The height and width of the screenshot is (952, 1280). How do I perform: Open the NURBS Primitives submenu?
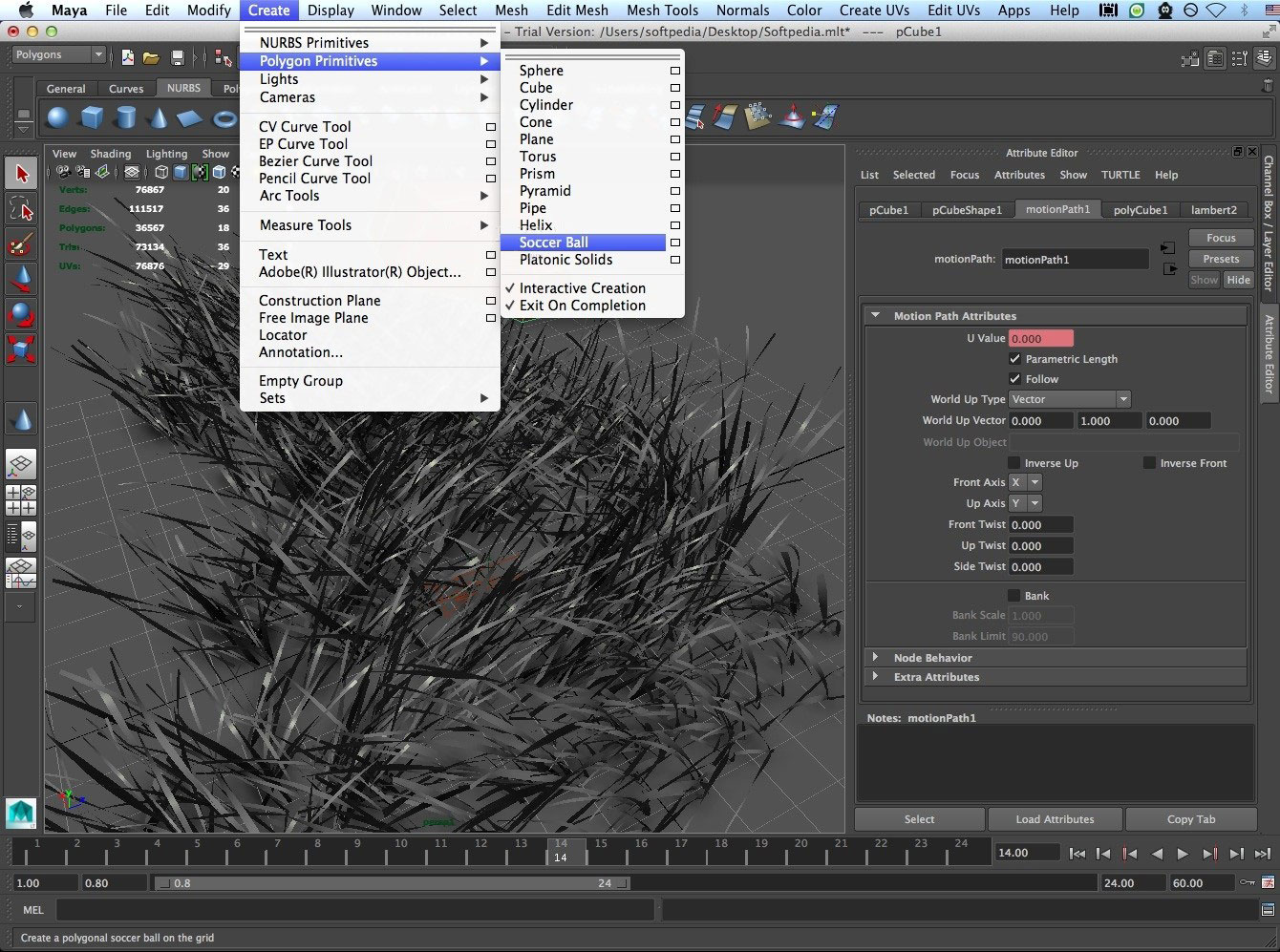coord(371,43)
